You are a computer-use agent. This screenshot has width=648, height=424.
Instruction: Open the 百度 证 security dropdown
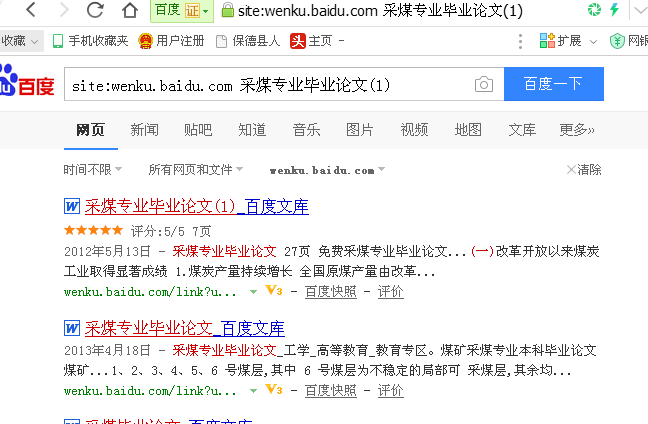pyautogui.click(x=182, y=10)
